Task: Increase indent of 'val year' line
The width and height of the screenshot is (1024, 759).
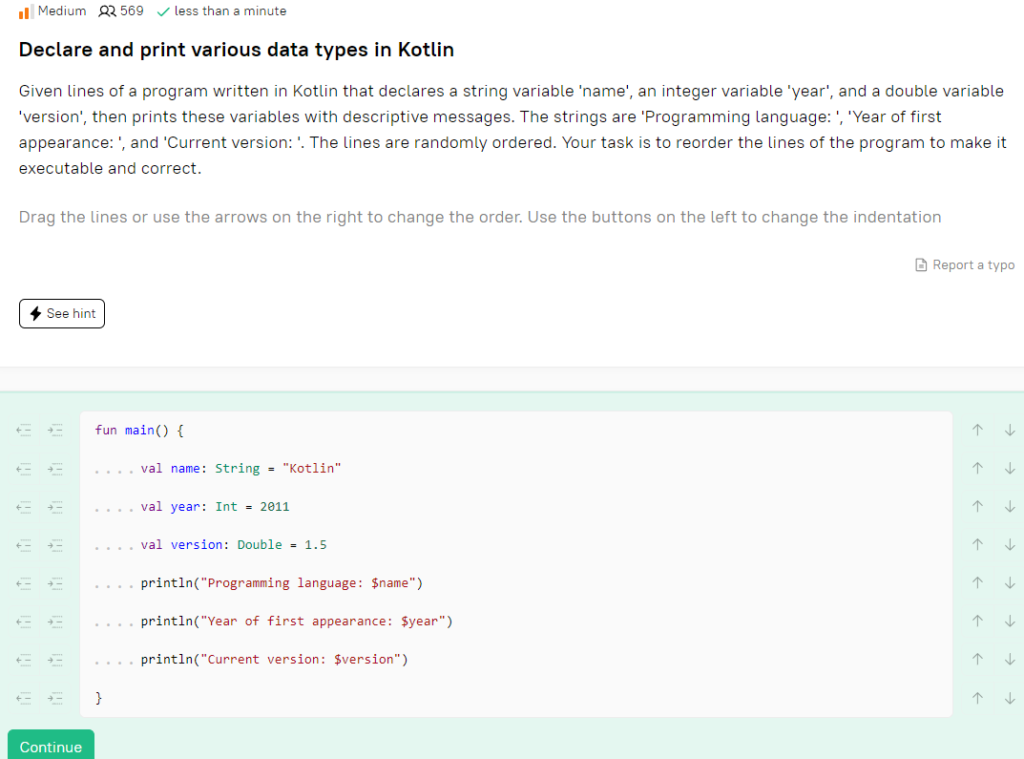Action: click(56, 506)
